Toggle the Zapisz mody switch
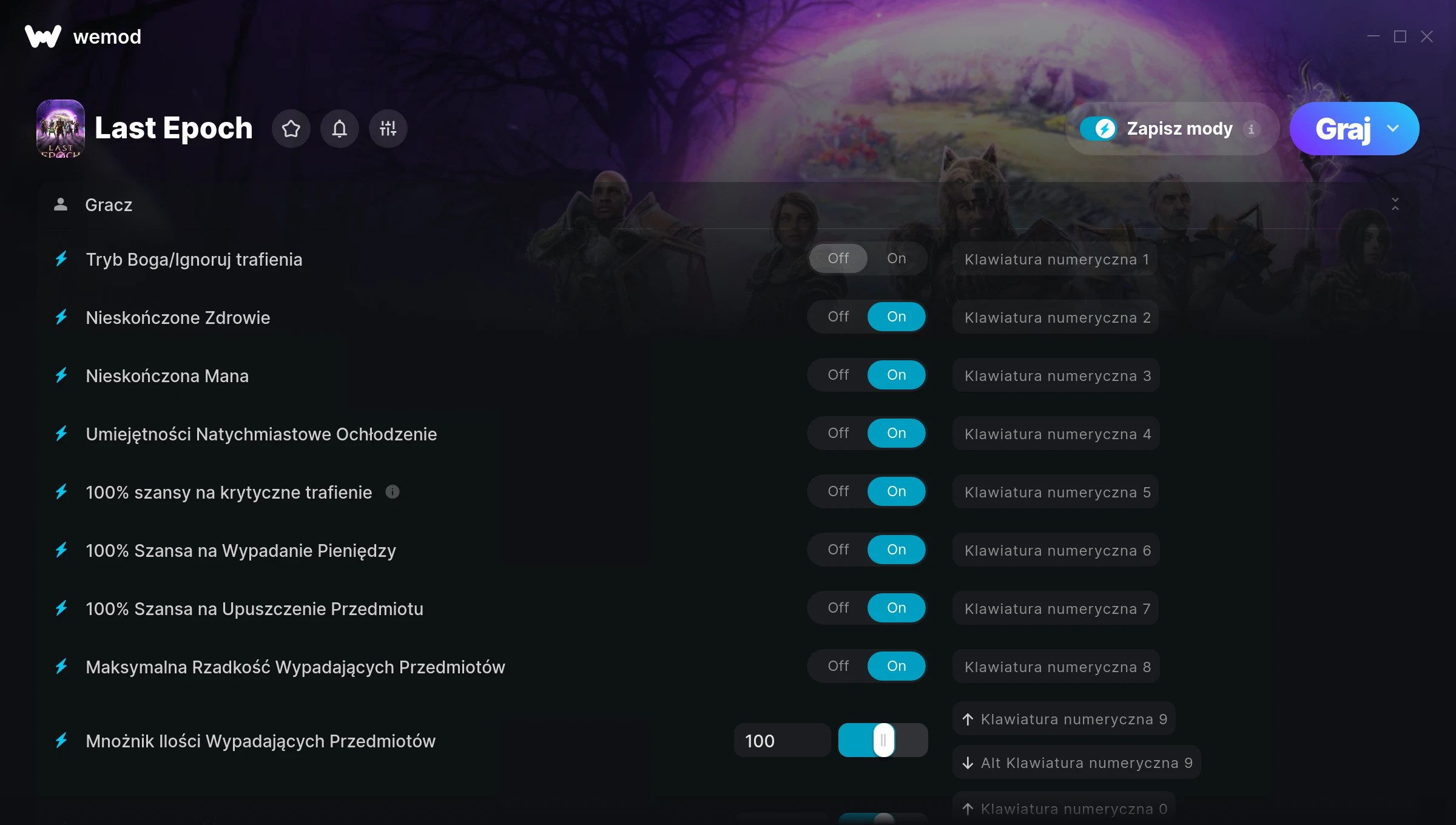This screenshot has width=1456, height=825. coord(1098,129)
